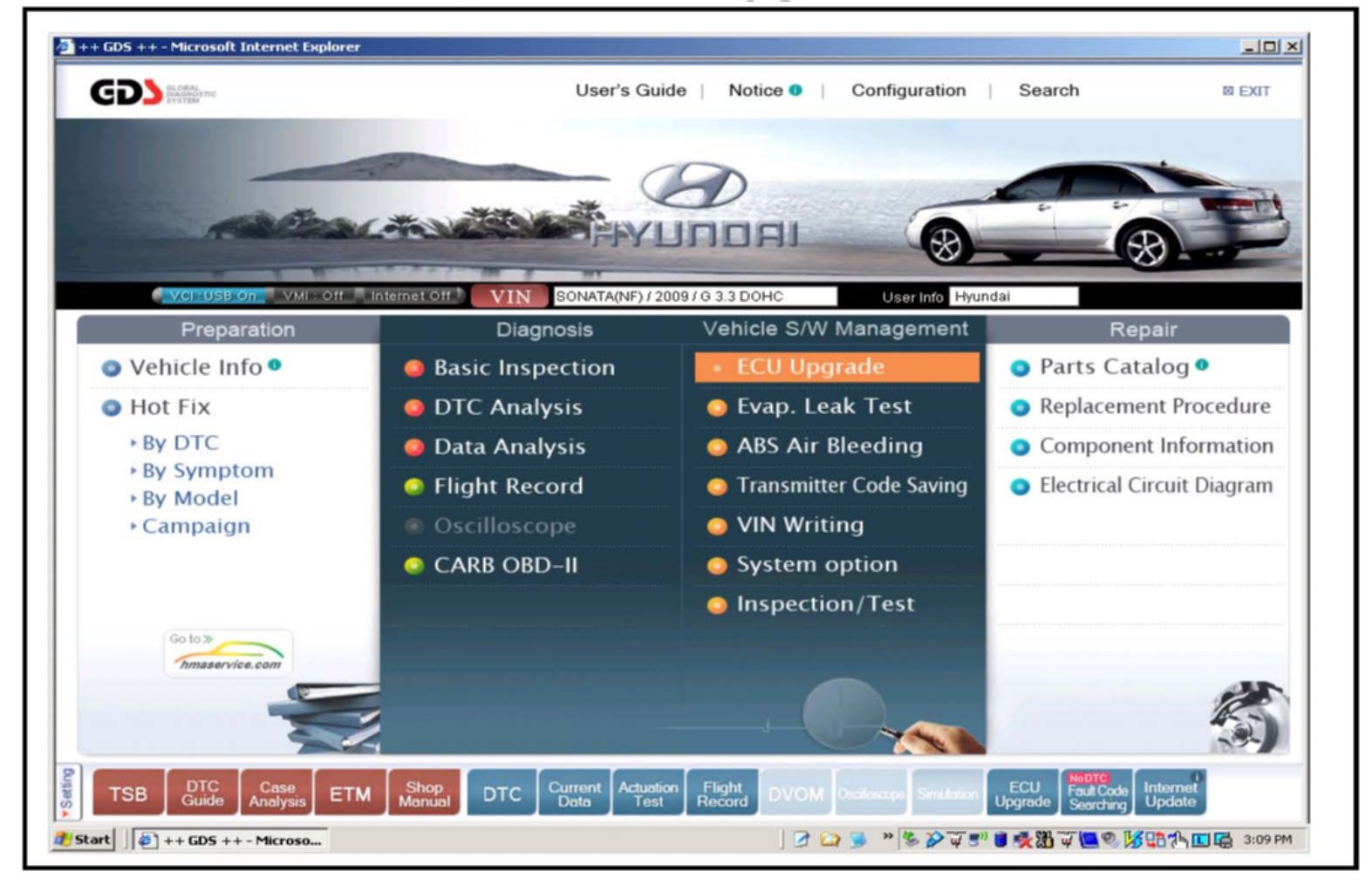This screenshot has width=1372, height=885.
Task: Click the ETM bottom toolbar button
Action: point(350,793)
